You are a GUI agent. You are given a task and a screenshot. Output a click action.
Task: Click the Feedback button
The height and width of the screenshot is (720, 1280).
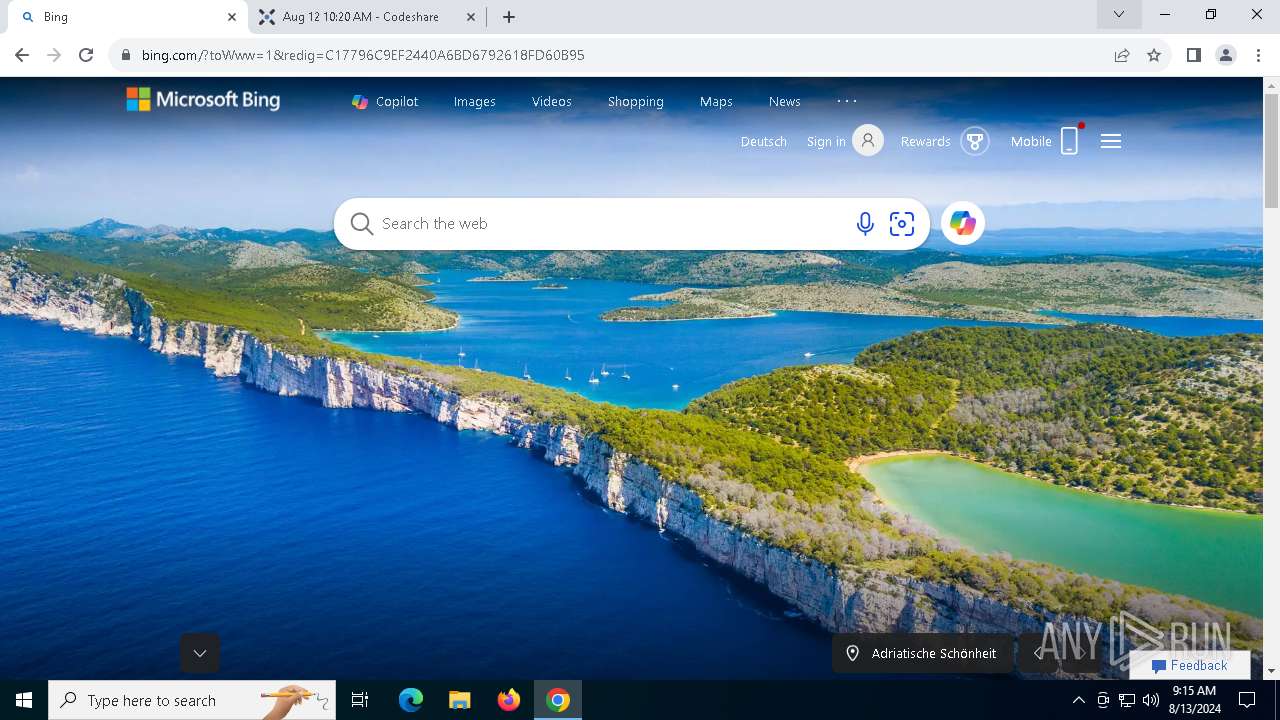click(x=1189, y=665)
